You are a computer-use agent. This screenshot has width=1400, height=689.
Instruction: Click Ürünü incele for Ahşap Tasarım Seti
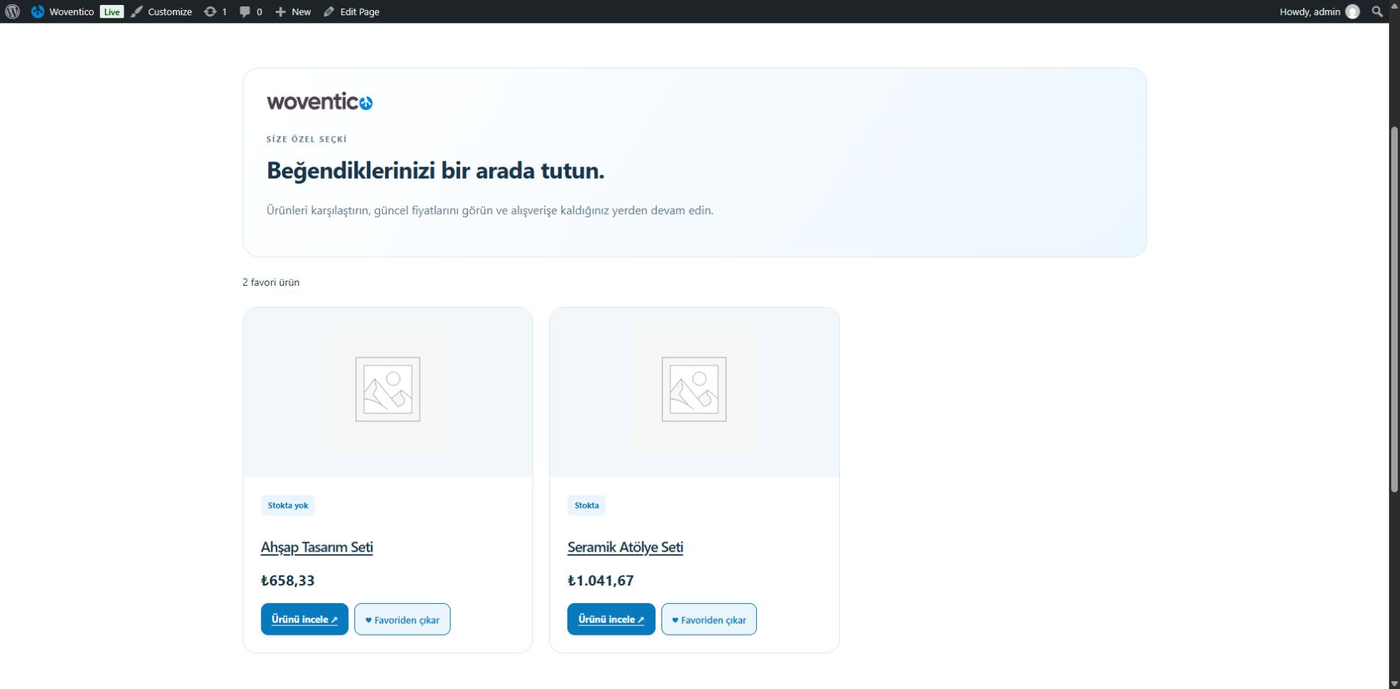tap(305, 619)
